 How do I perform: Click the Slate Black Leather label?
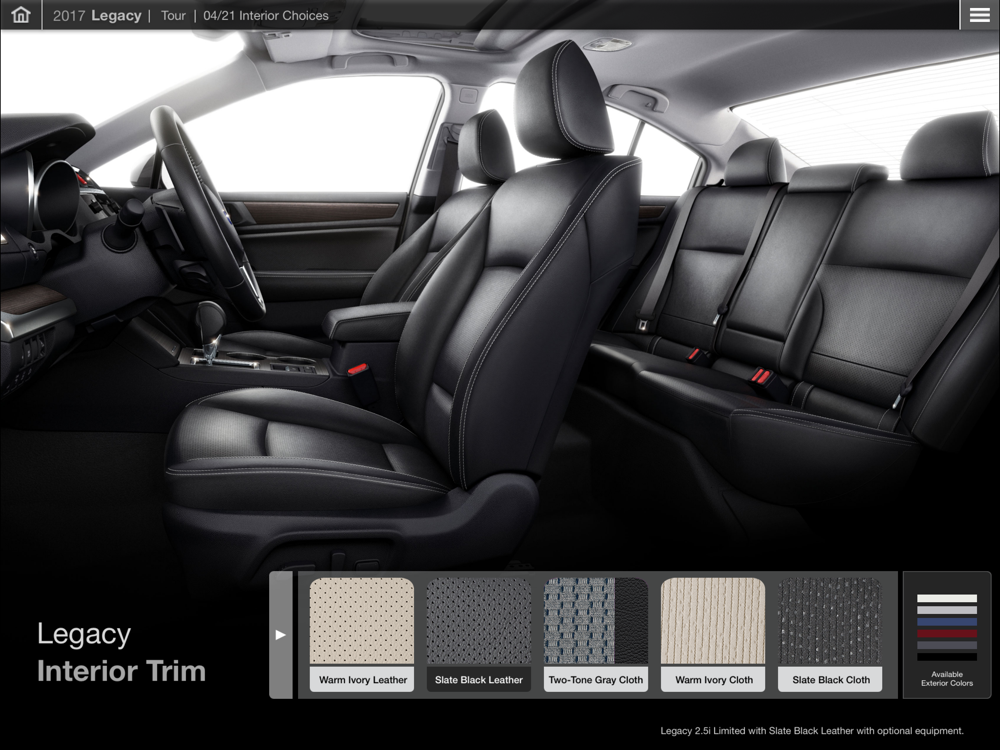[x=478, y=680]
